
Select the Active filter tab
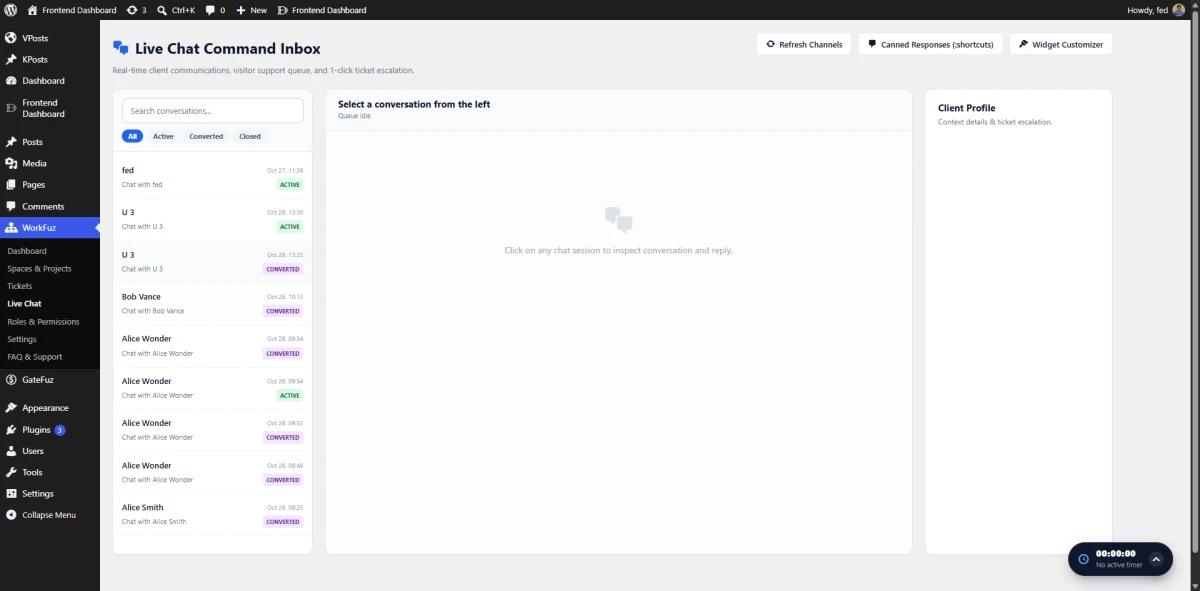point(163,136)
